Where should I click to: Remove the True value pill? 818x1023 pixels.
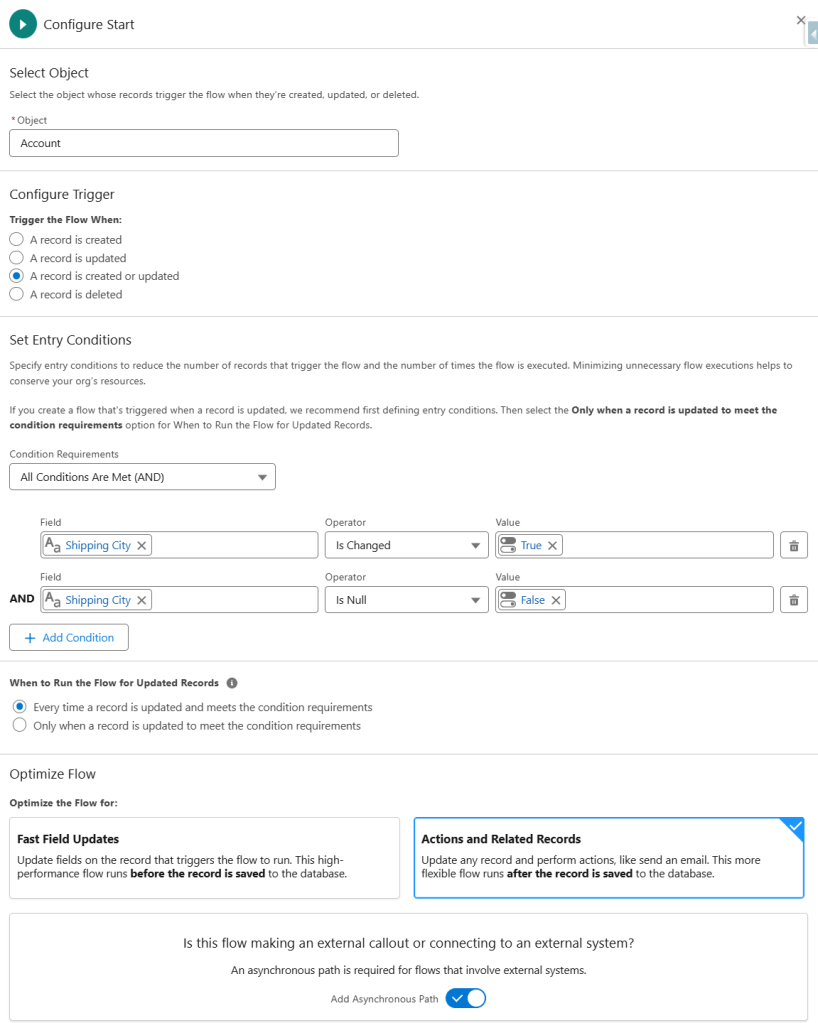coord(552,545)
